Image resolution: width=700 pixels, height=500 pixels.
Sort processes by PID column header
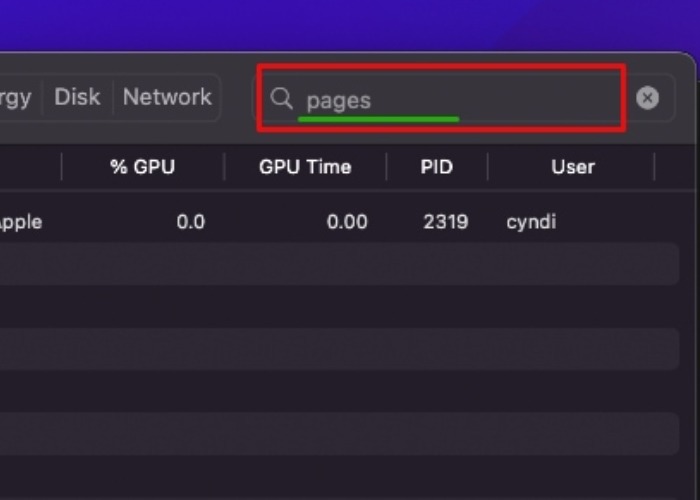tap(436, 167)
